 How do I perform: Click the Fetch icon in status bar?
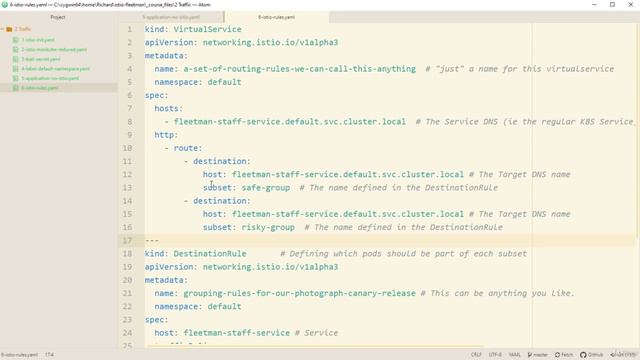557,355
